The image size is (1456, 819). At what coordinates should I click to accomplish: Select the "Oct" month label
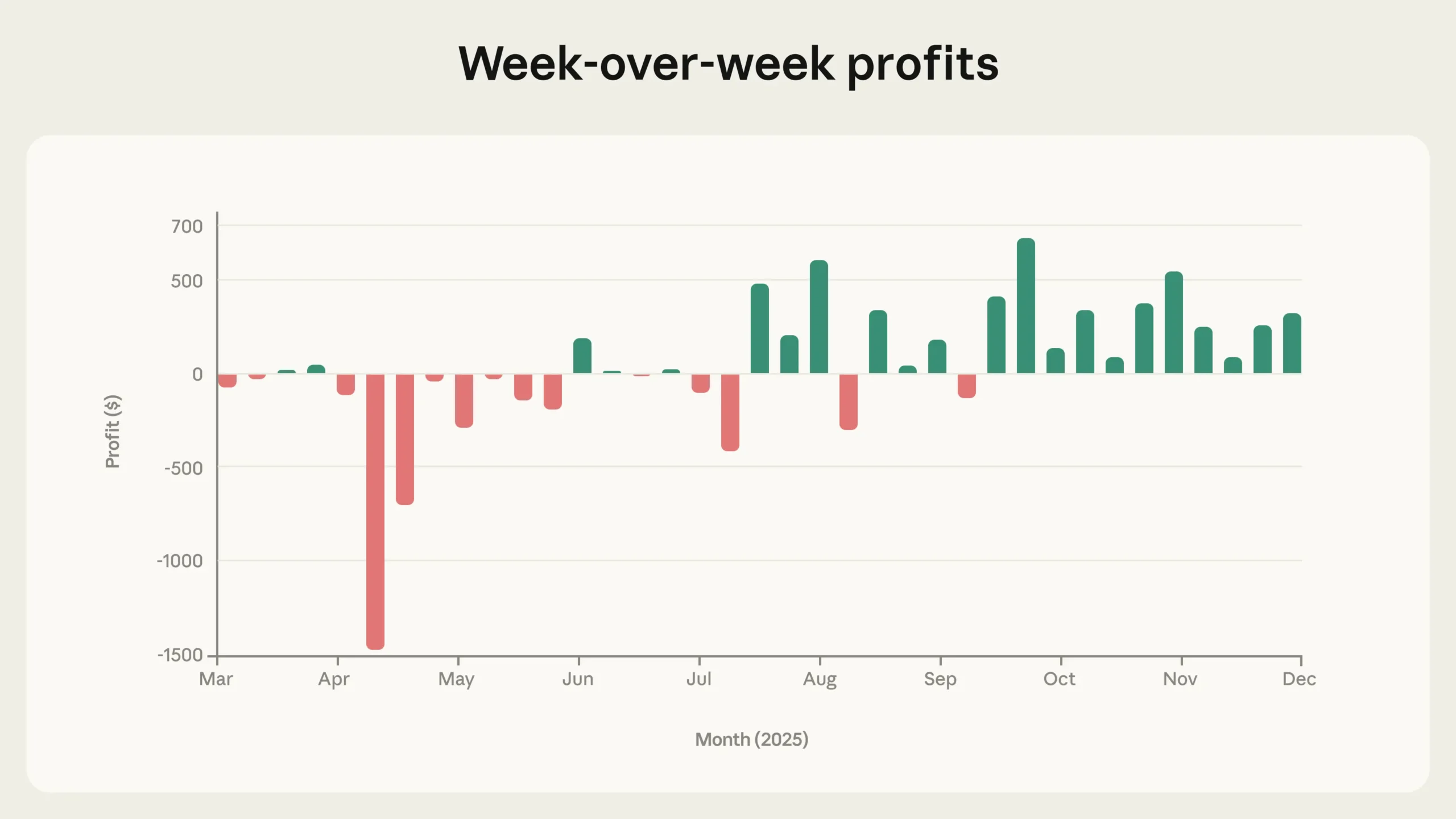coord(1059,679)
